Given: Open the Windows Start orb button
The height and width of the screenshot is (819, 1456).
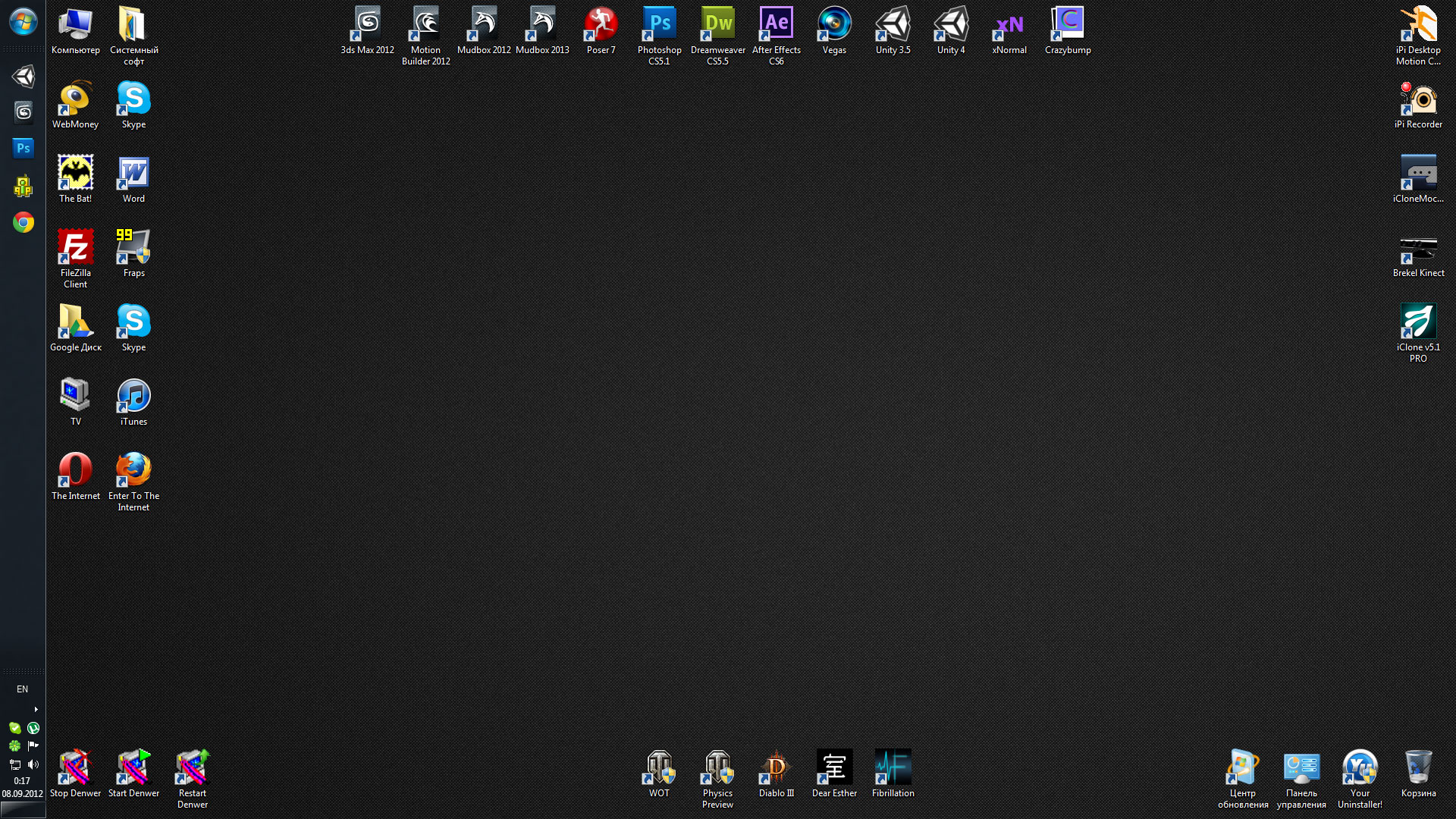Looking at the screenshot, I should click(x=23, y=22).
